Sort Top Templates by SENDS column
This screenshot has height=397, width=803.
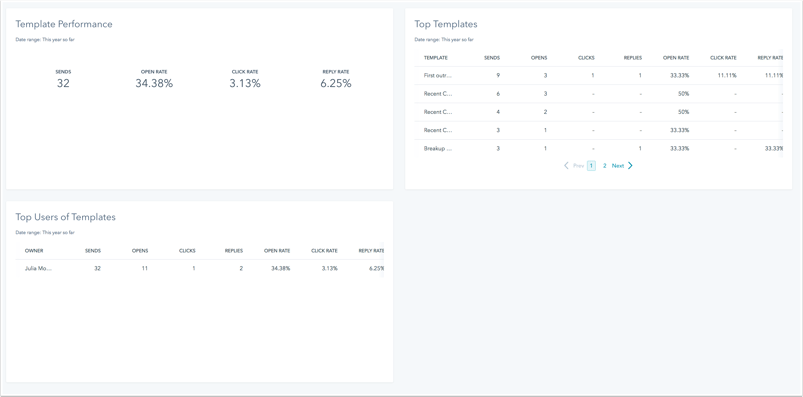tap(492, 58)
